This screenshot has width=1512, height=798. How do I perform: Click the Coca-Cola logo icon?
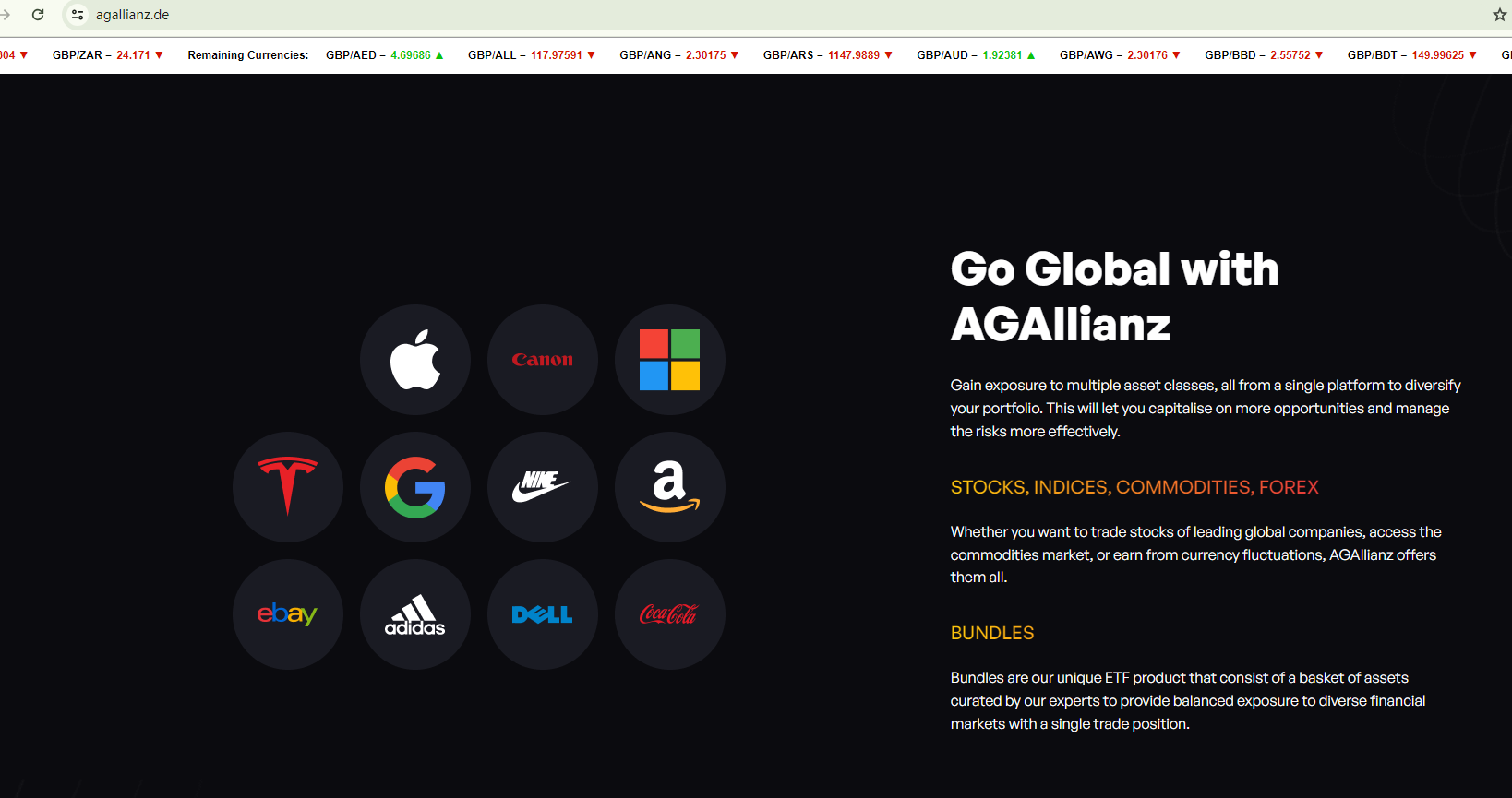(669, 614)
